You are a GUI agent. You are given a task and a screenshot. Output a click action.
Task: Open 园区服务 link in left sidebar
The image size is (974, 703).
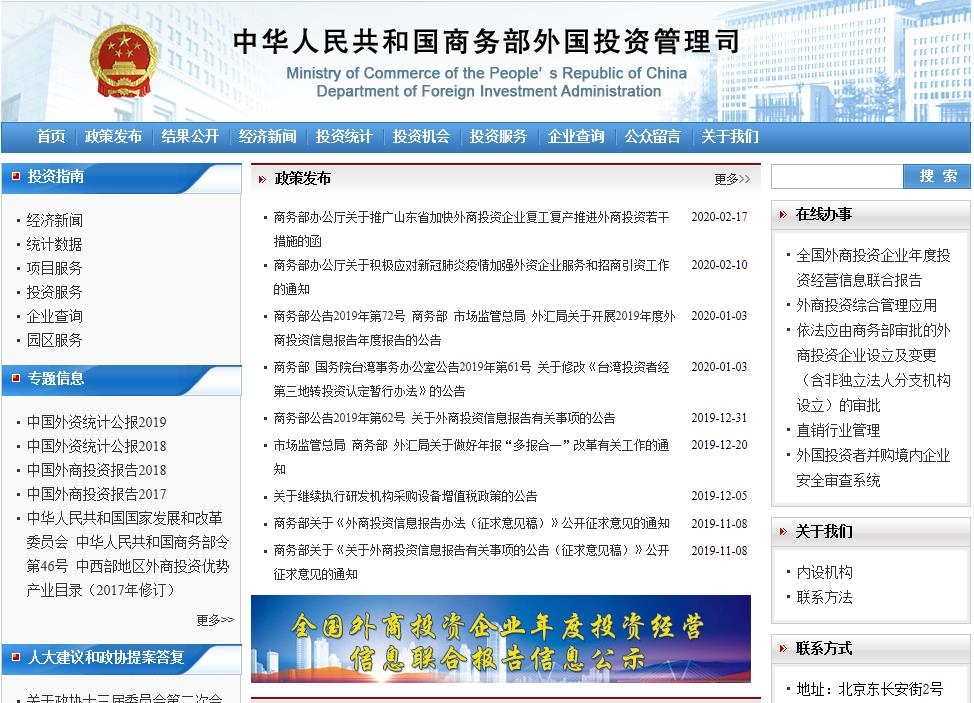55,340
